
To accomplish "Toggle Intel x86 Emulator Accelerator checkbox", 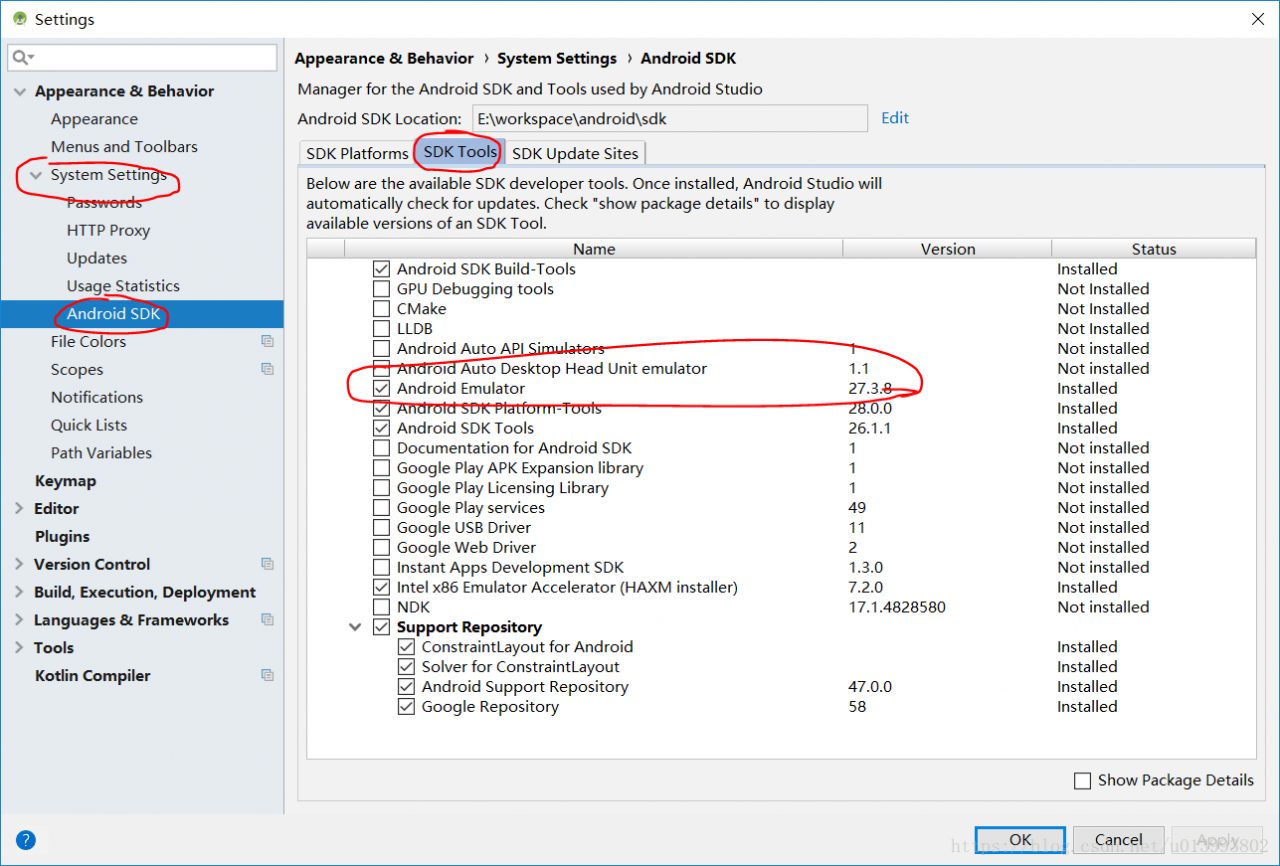I will point(381,587).
